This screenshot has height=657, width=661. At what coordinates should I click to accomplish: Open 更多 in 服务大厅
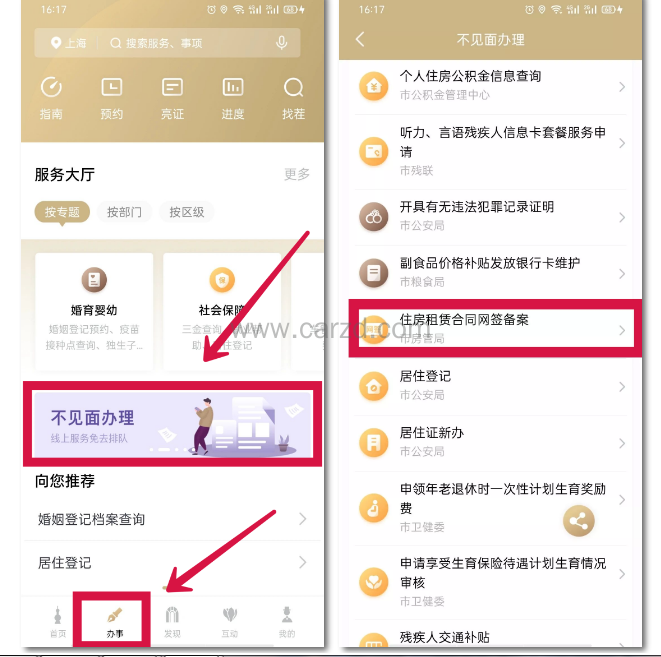(x=297, y=174)
